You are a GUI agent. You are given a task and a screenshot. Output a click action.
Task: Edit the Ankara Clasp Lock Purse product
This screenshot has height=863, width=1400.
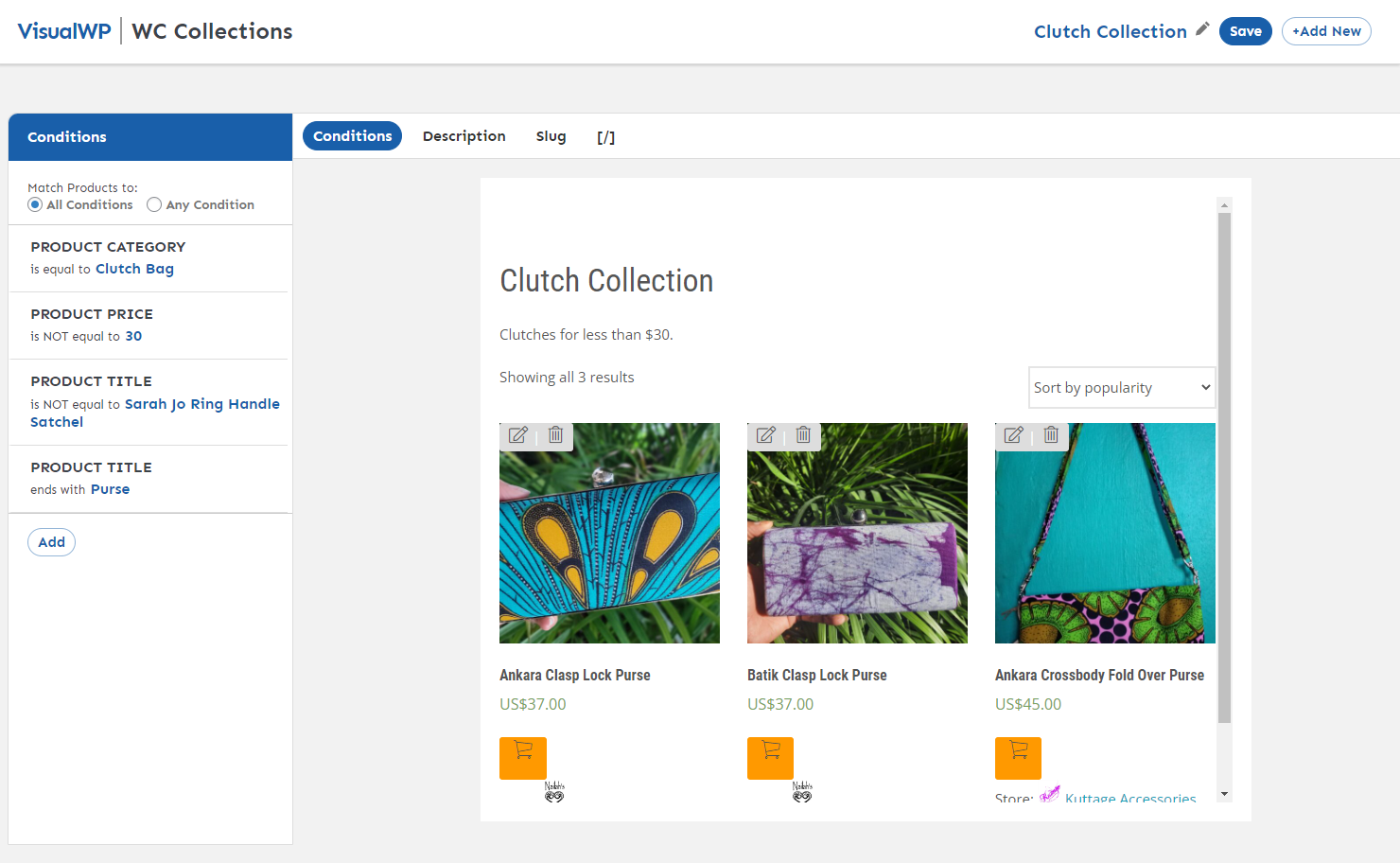pyautogui.click(x=517, y=435)
